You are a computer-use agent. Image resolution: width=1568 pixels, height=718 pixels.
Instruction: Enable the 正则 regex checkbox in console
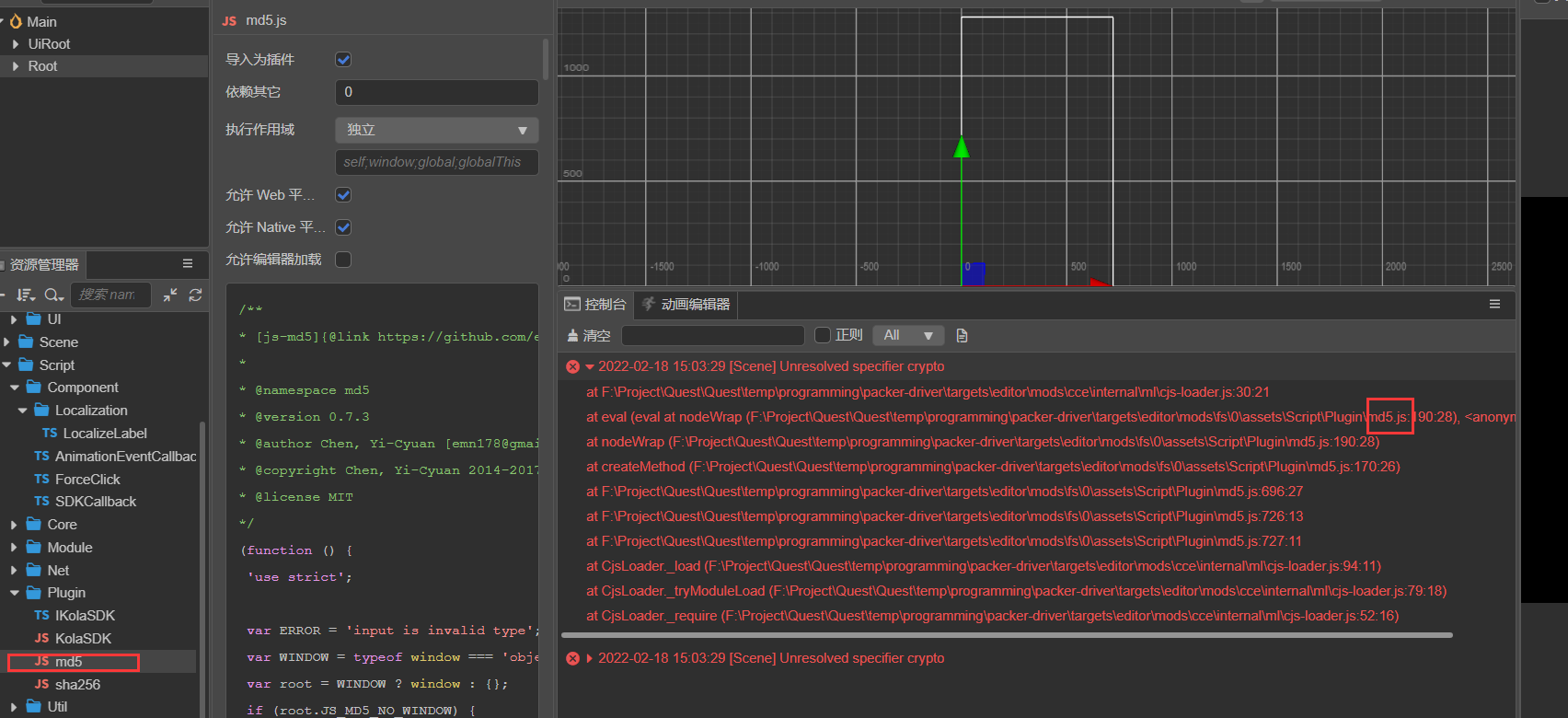pos(823,335)
